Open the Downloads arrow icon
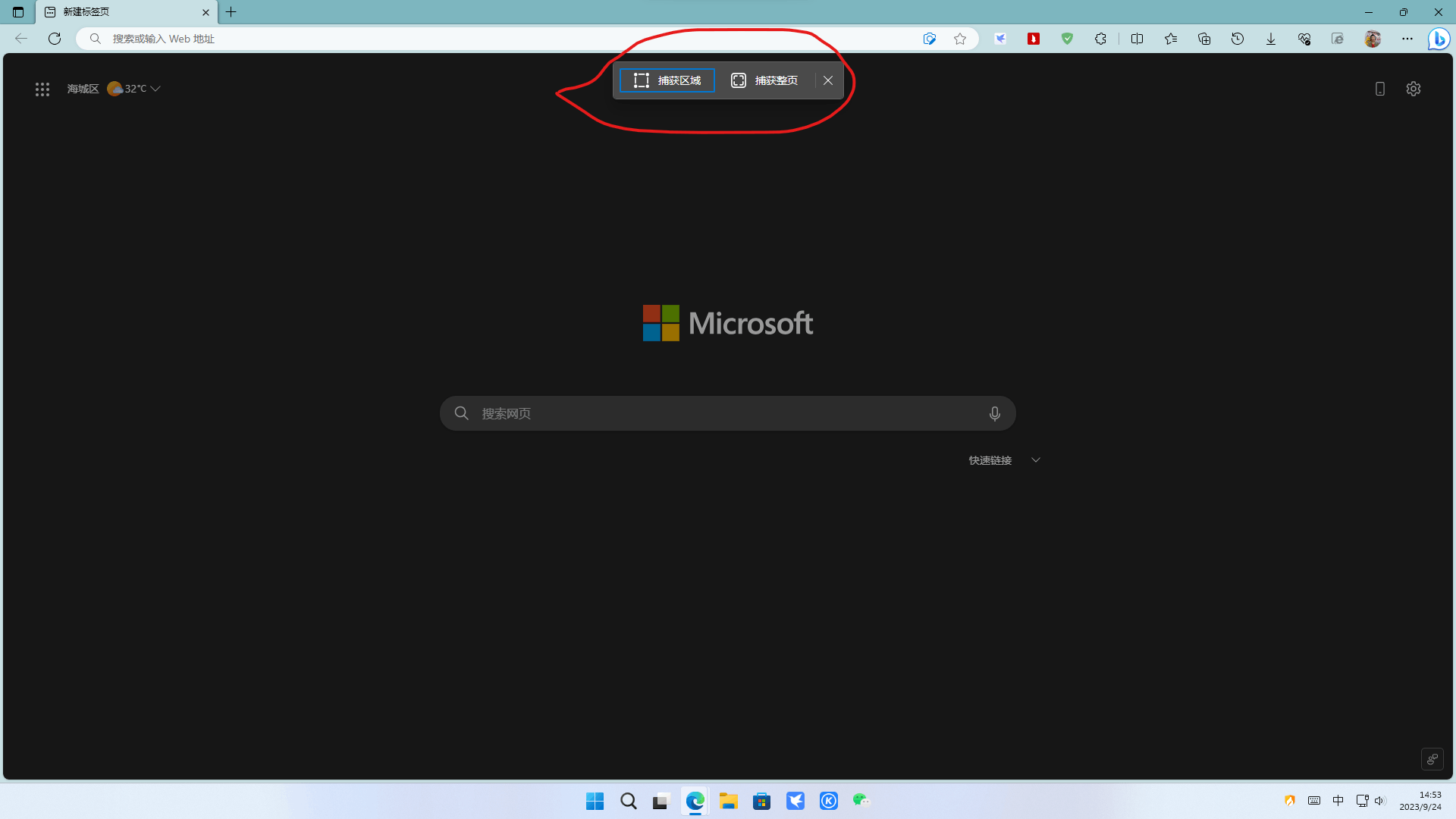The image size is (1456, 819). [x=1271, y=39]
